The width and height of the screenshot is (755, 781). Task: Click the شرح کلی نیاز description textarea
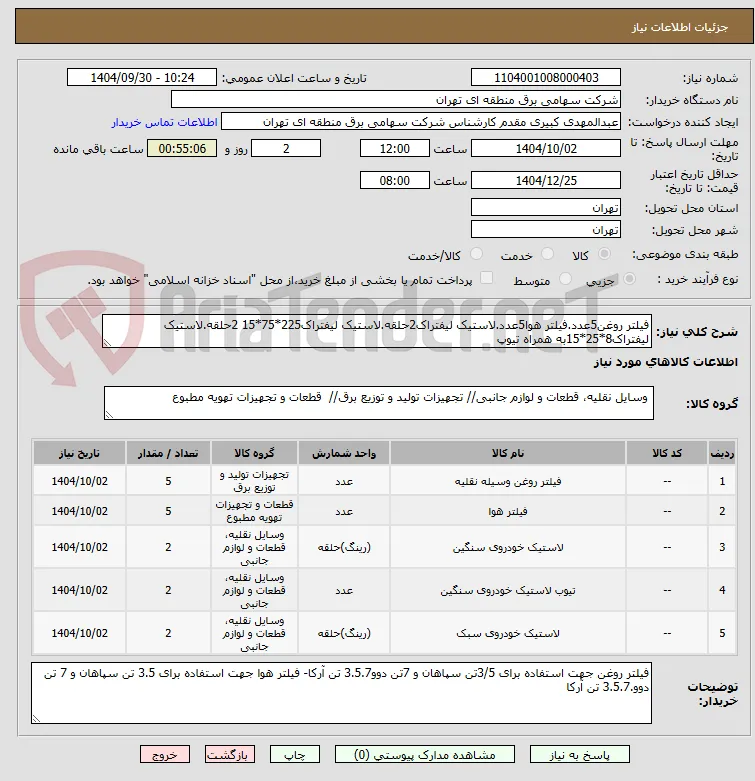[377, 331]
